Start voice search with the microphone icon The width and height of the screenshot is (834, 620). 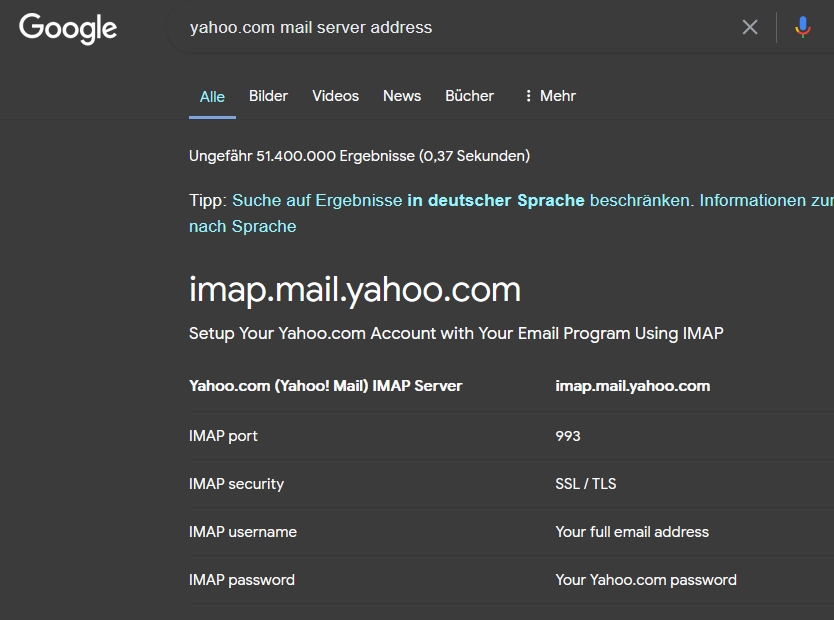pos(802,28)
